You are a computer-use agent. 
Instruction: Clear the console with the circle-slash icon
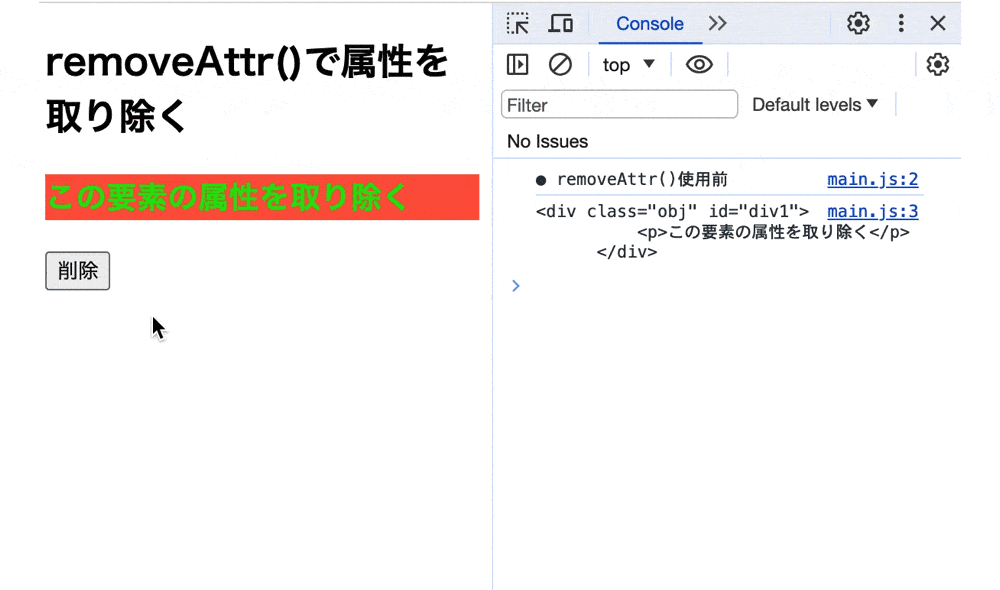[x=560, y=64]
